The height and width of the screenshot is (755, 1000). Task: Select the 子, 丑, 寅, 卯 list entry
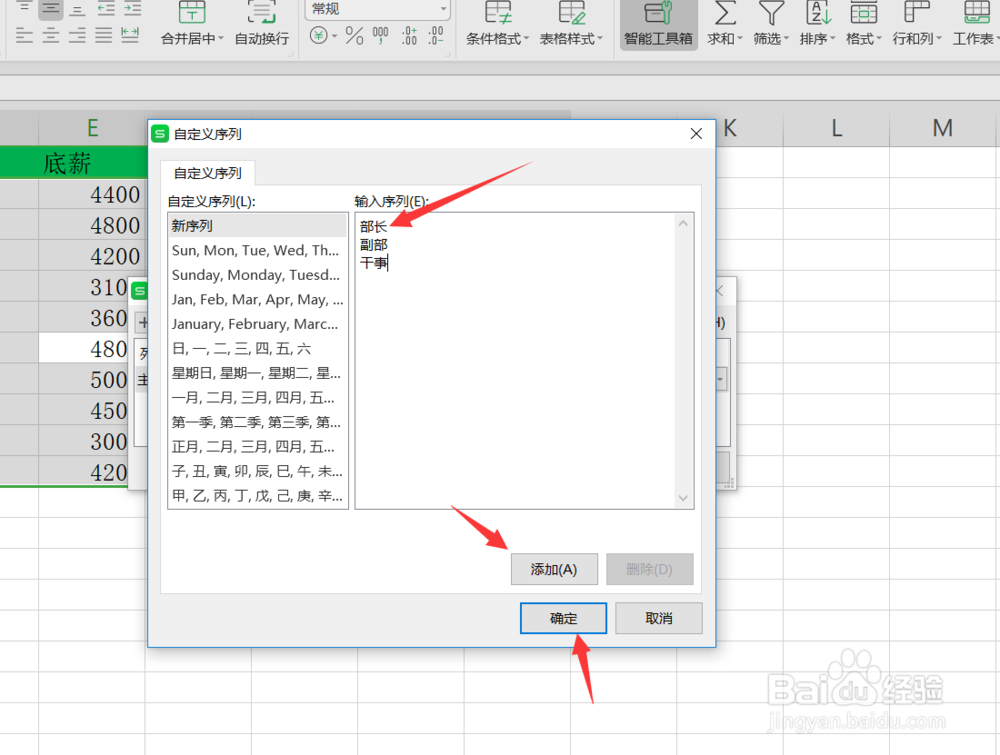tap(258, 471)
